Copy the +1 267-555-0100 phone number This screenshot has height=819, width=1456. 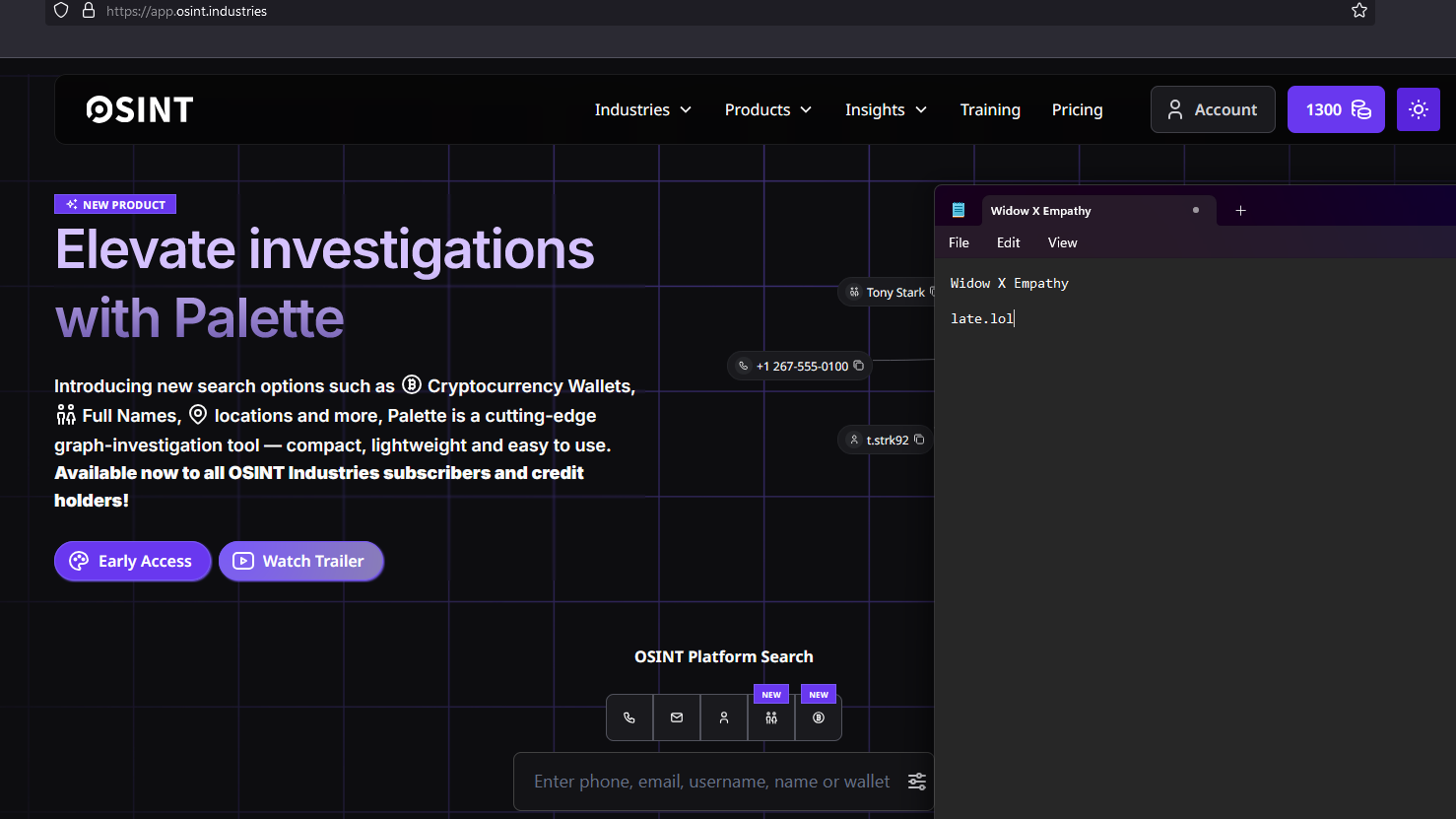pos(859,366)
